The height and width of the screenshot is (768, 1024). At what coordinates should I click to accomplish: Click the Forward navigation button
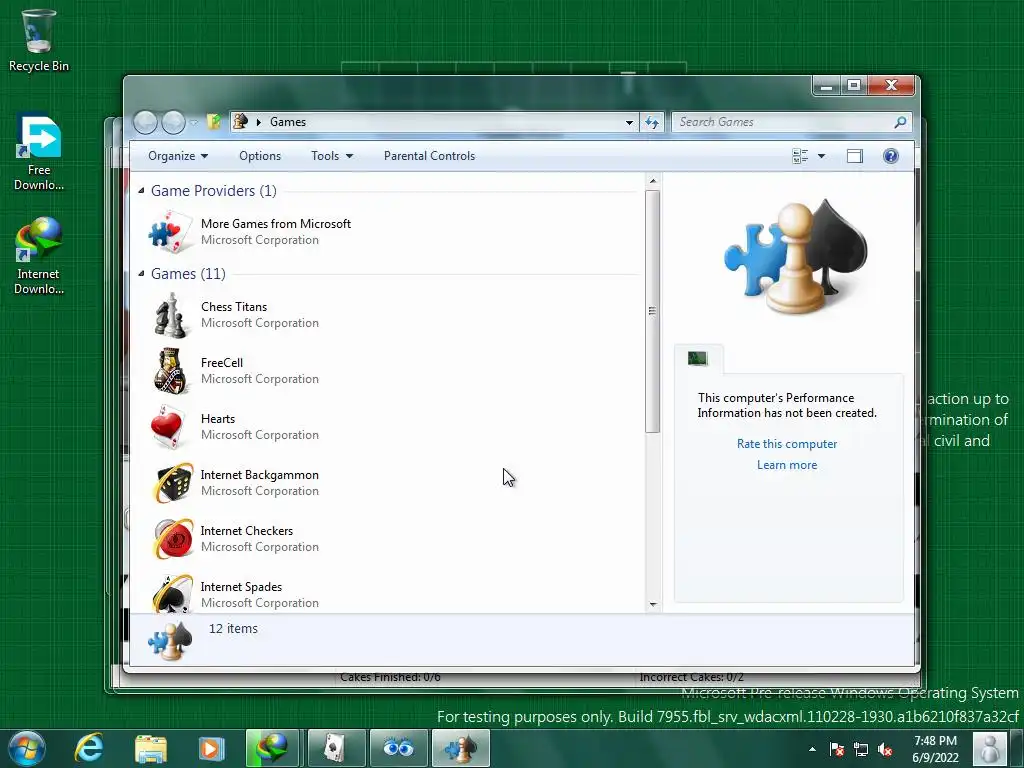click(x=173, y=122)
